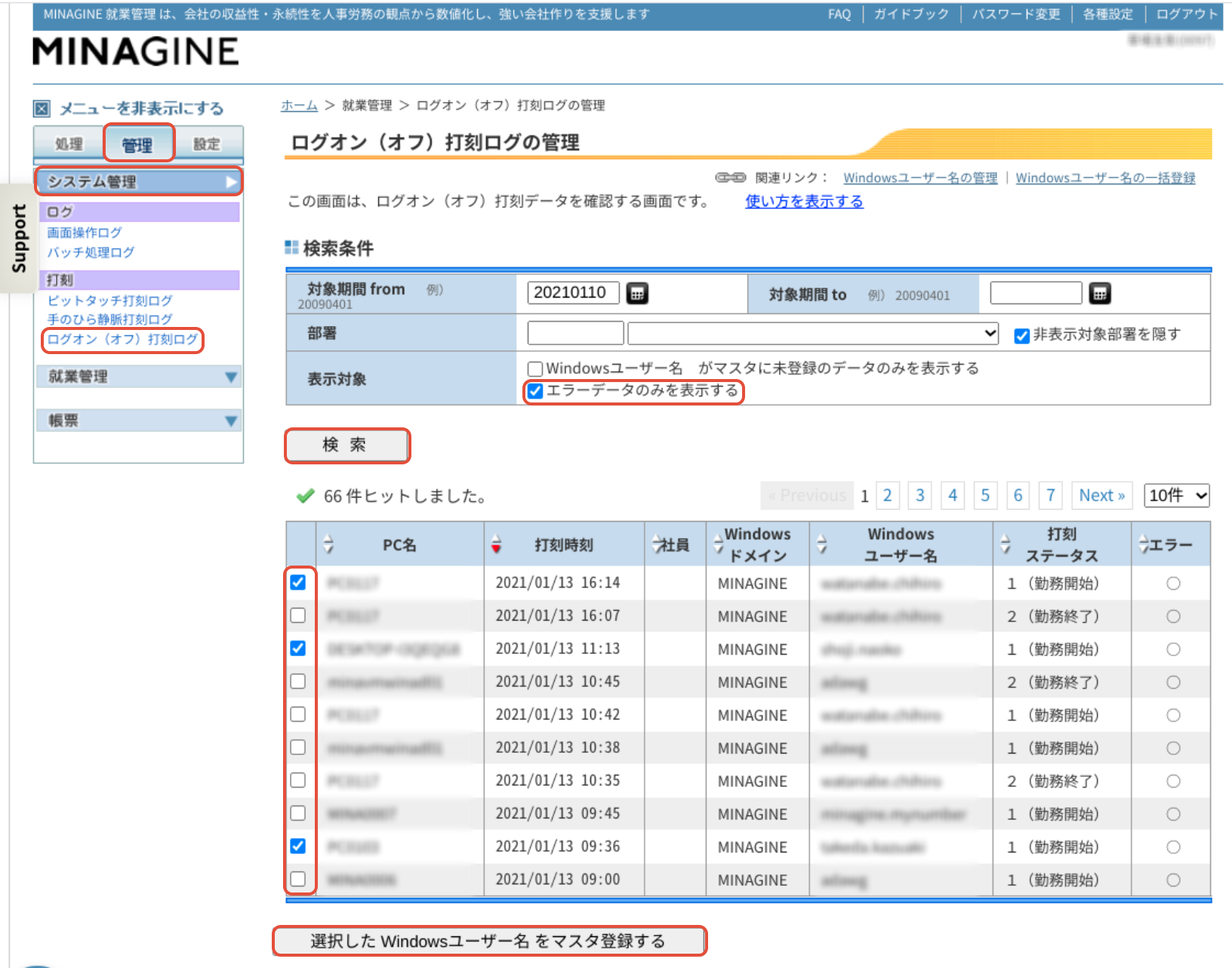The width and height of the screenshot is (1232, 968).
Task: Sort by Windowsドメイン column arrows
Action: click(718, 544)
